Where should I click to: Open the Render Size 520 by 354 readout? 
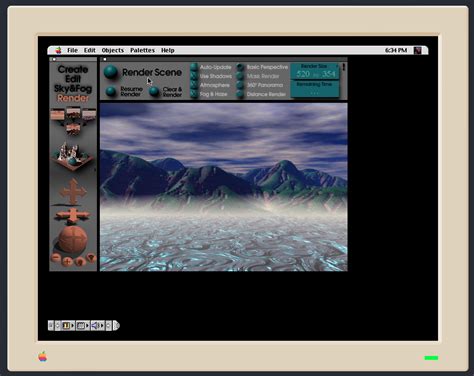315,72
